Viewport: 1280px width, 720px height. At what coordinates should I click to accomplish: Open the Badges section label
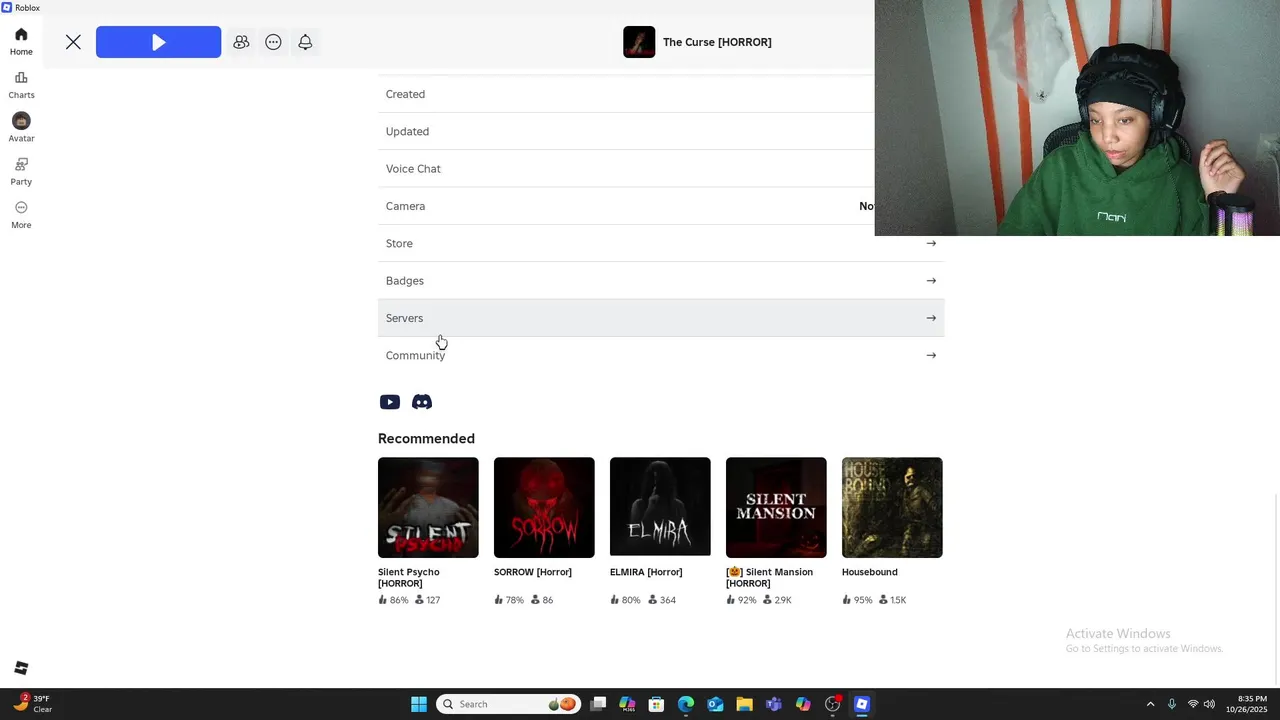405,281
